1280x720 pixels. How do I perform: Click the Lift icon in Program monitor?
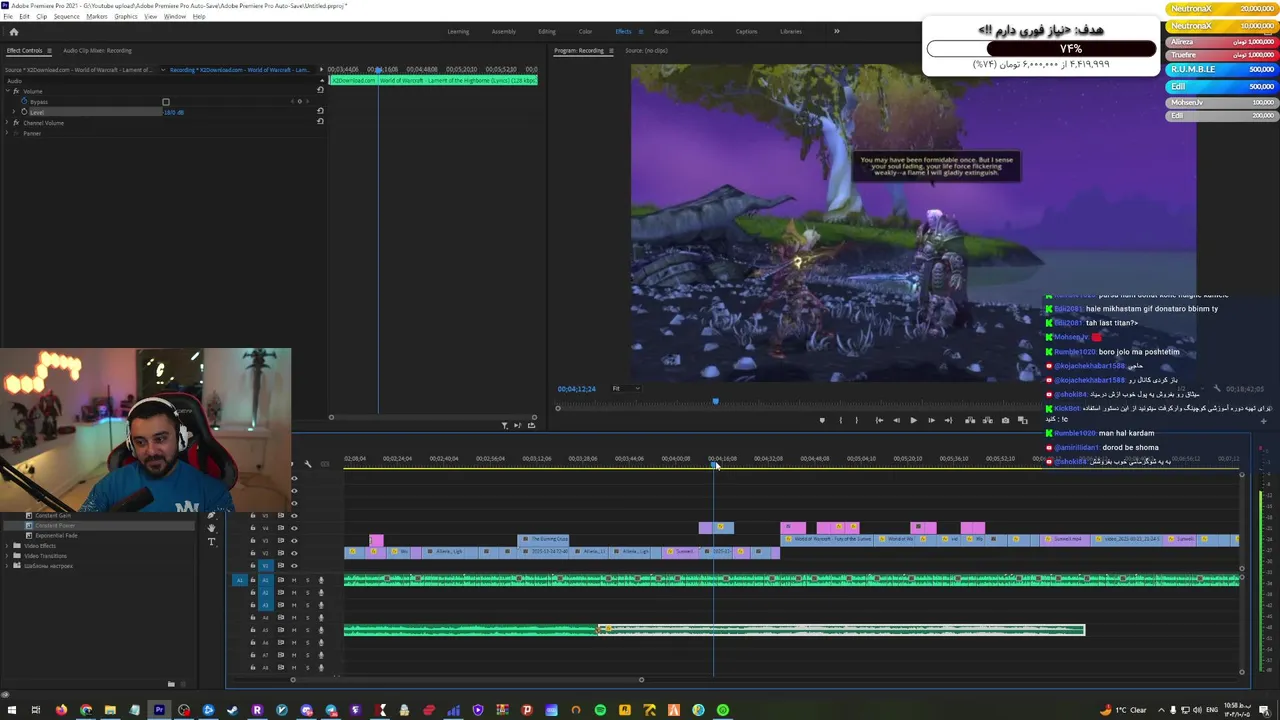click(970, 420)
